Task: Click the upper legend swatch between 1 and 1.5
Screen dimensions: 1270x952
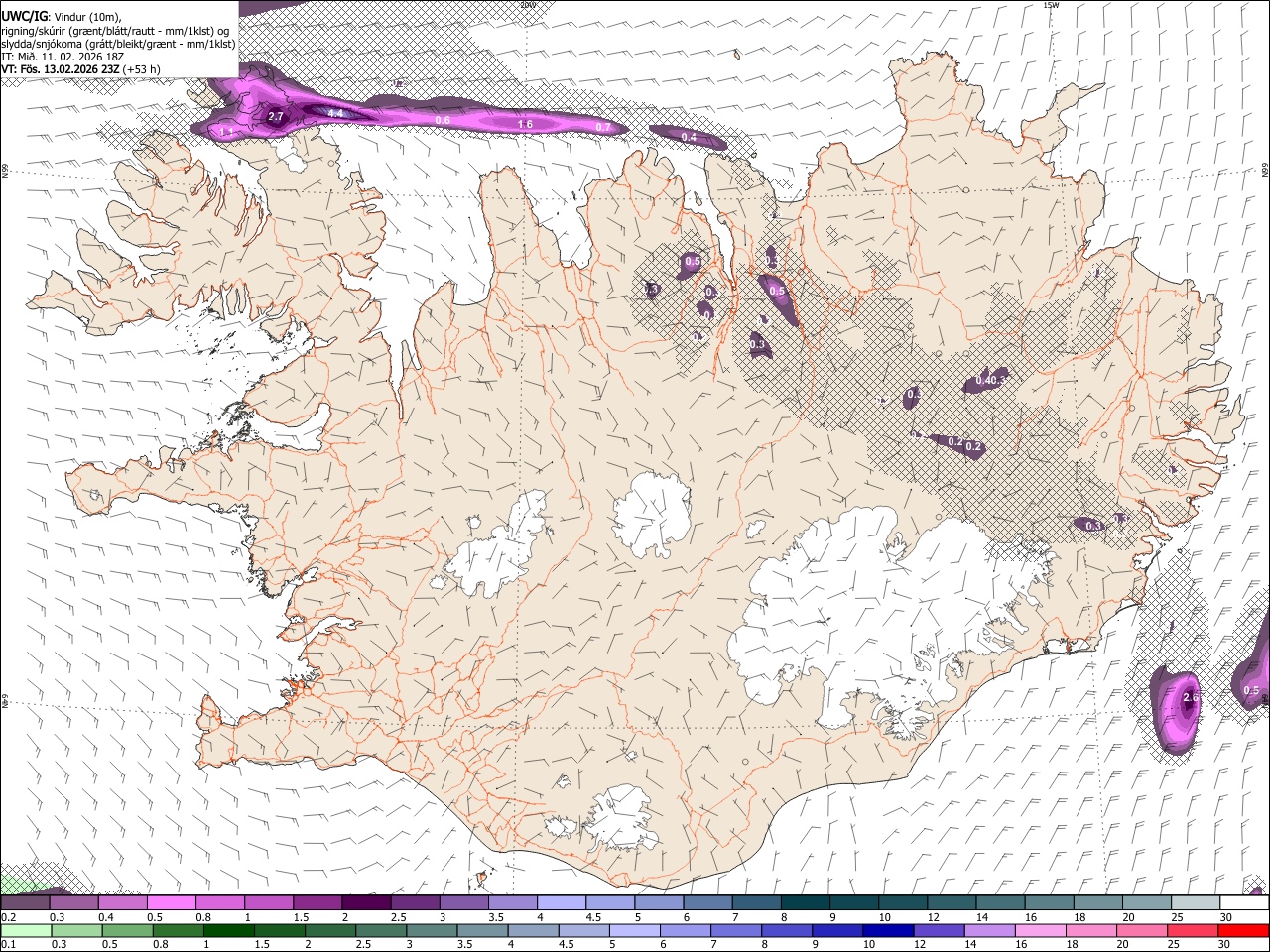Action: coord(269,902)
